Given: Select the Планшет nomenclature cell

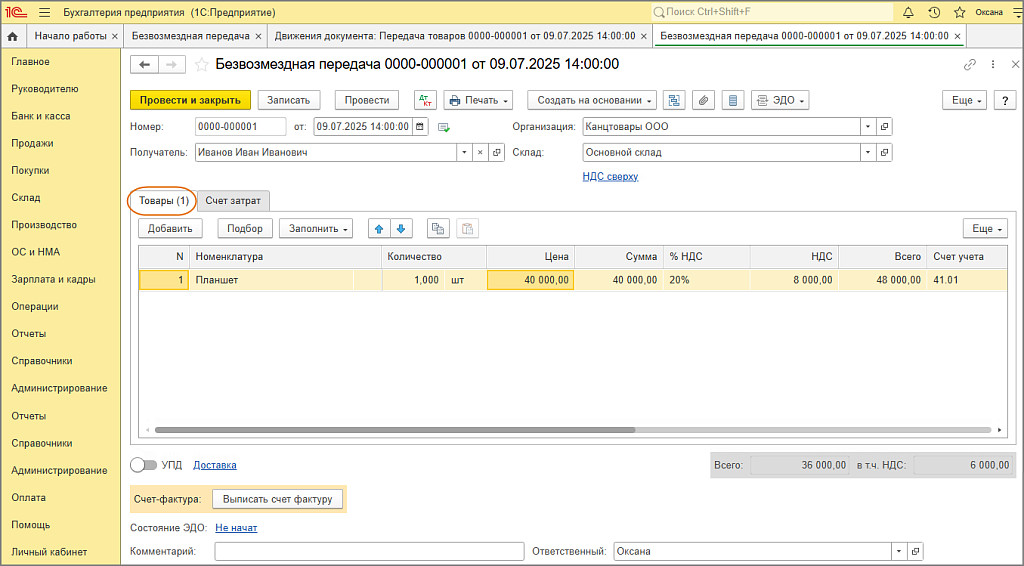Looking at the screenshot, I should coord(271,280).
